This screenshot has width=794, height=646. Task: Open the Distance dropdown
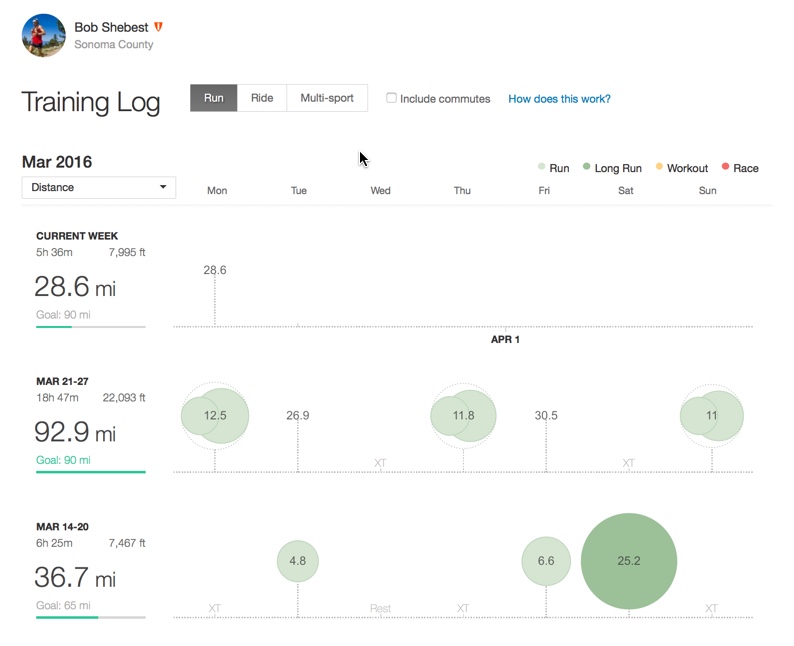99,187
